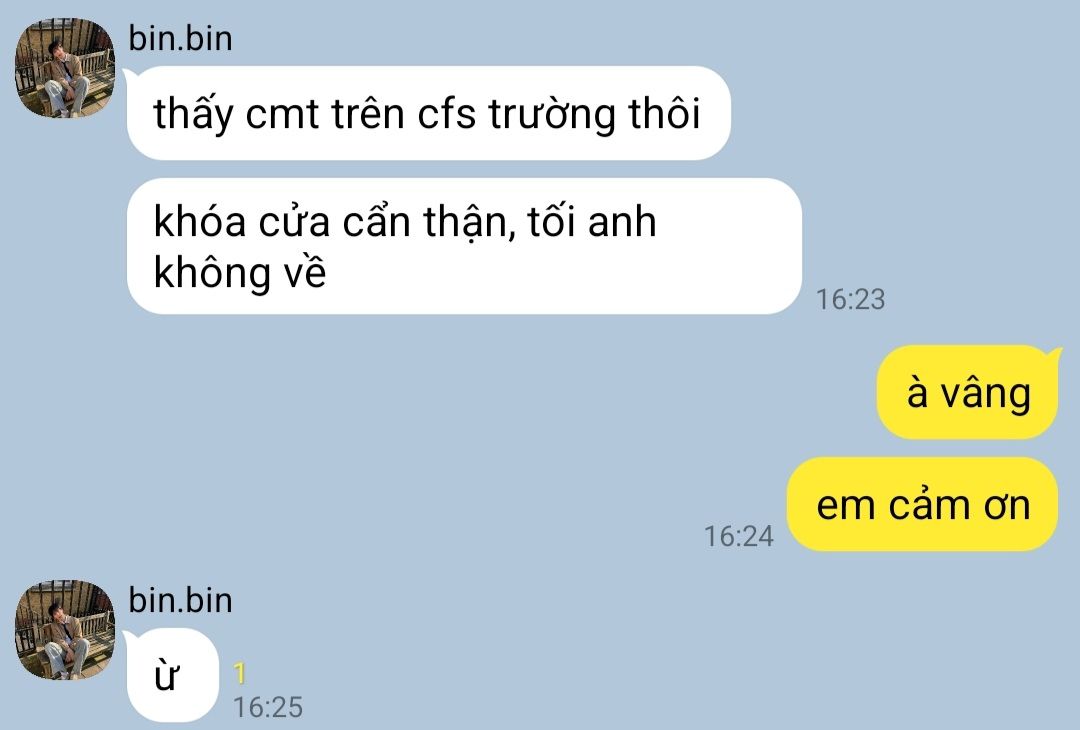Viewport: 1080px width, 730px height.
Task: Select the white 'ừ' reply bubble
Action: click(x=172, y=675)
